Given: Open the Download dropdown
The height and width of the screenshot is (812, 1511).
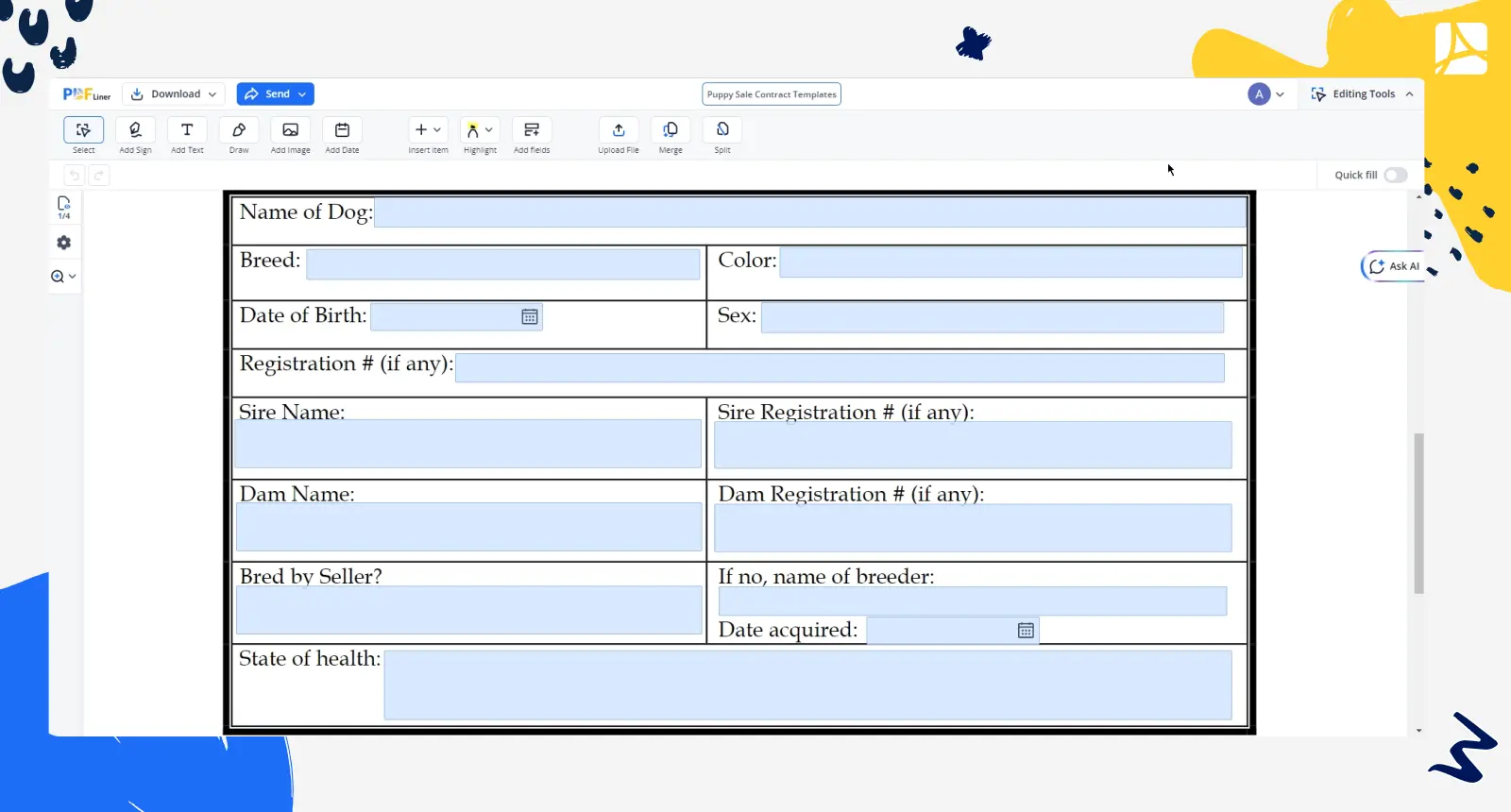Looking at the screenshot, I should tap(174, 94).
